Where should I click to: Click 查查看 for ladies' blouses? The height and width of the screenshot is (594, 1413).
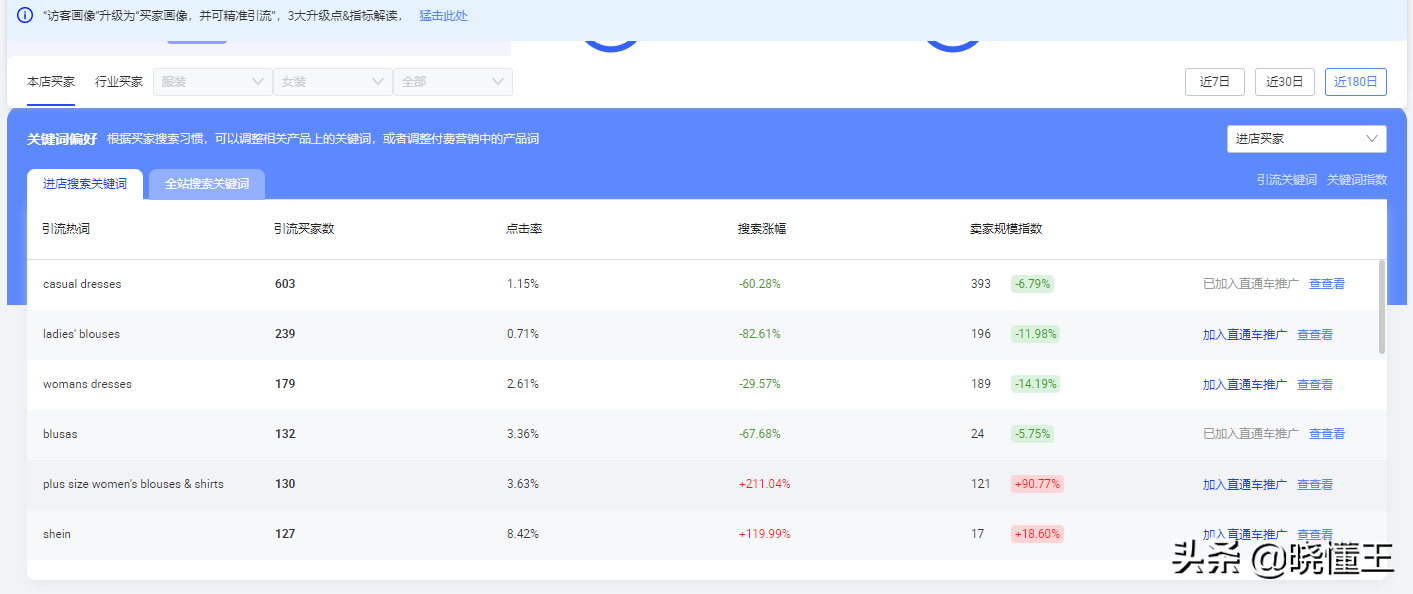tap(1315, 334)
